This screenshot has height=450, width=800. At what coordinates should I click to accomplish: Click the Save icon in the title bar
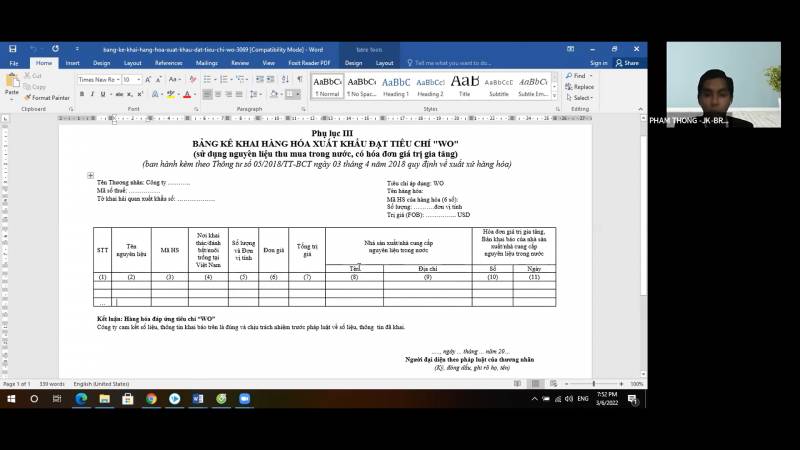(11, 48)
